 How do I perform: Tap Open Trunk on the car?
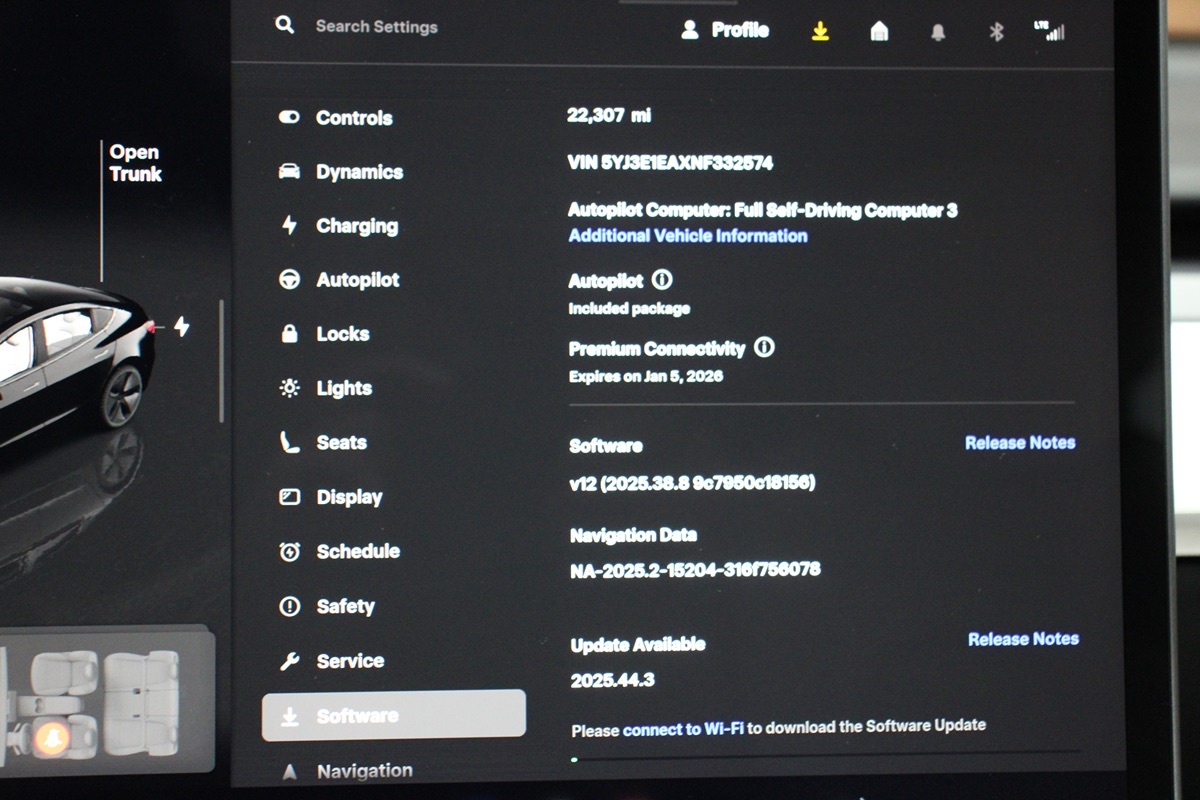click(135, 163)
